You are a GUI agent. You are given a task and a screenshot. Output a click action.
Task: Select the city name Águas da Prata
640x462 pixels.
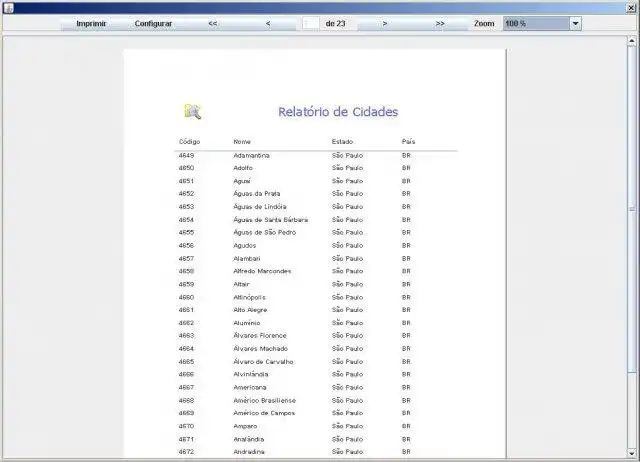[257, 193]
